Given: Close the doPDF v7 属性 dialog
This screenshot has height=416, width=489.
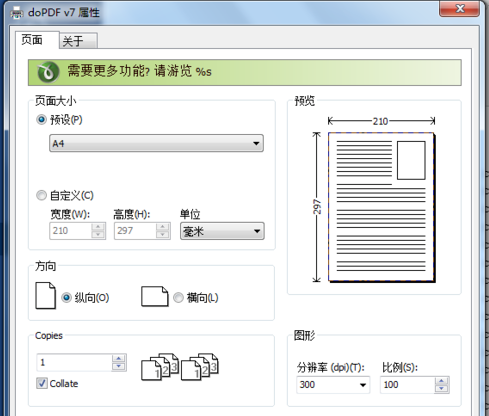Looking at the screenshot, I should (x=459, y=8).
